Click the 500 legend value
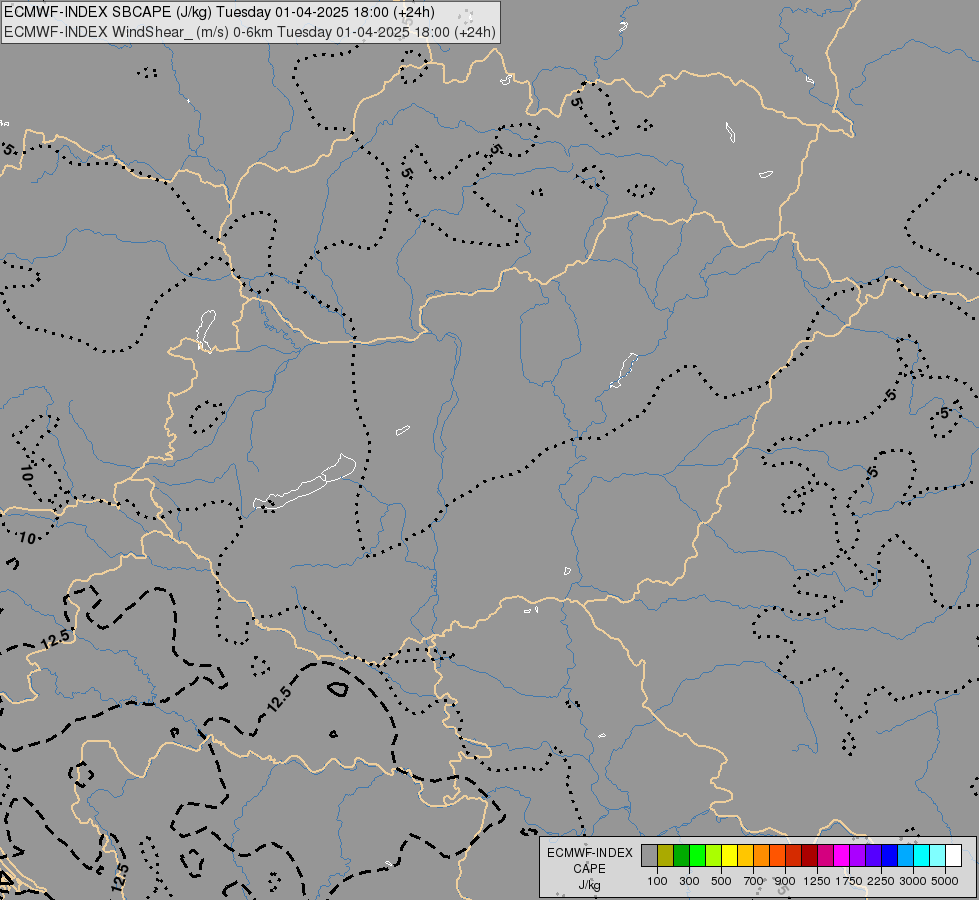This screenshot has height=900, width=979. click(721, 881)
